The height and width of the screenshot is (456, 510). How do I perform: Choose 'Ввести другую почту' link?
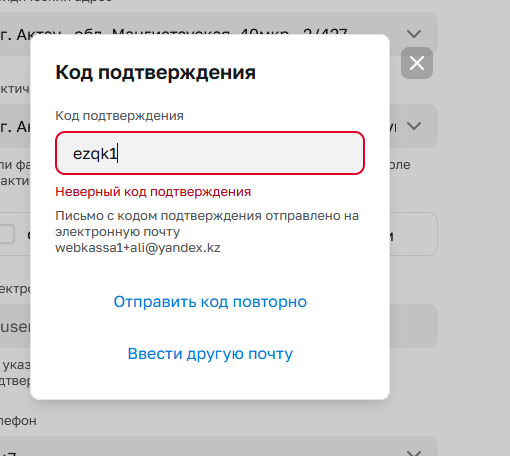click(210, 354)
